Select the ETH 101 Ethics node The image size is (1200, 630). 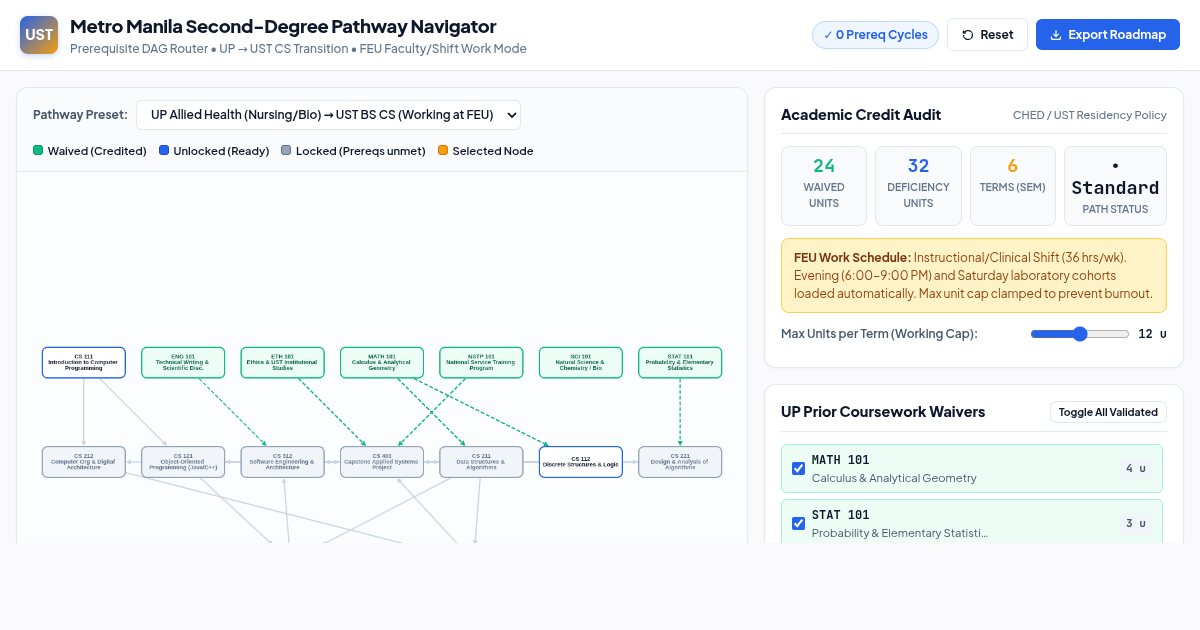(283, 362)
